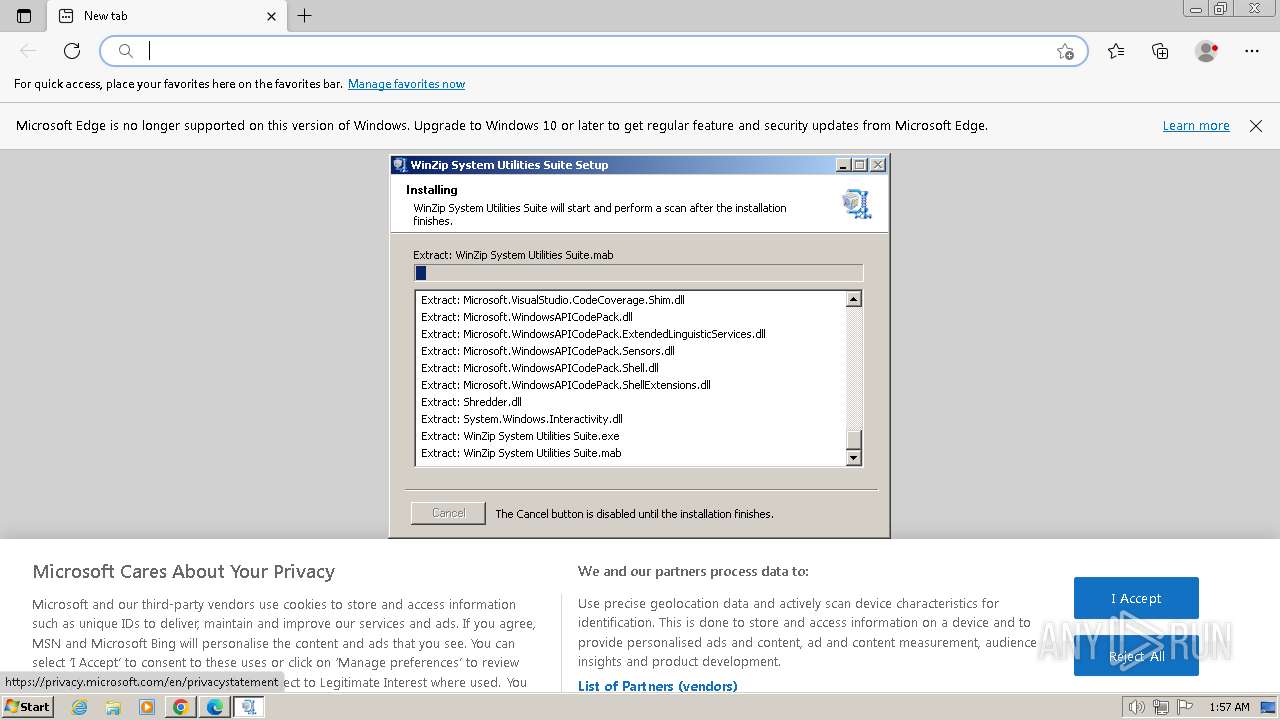Click I Accept on privacy banner

[x=1136, y=598]
